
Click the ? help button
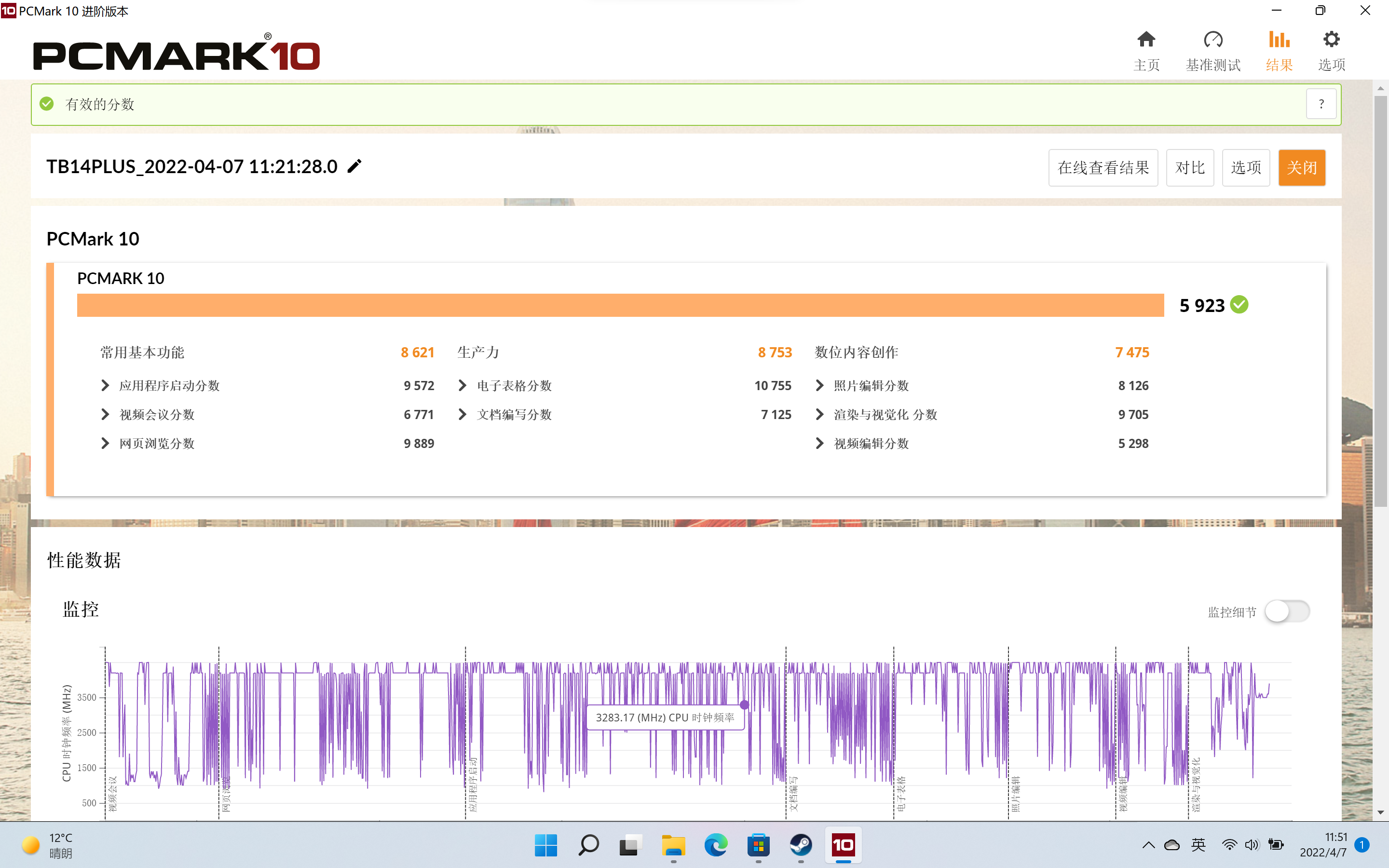click(x=1321, y=104)
